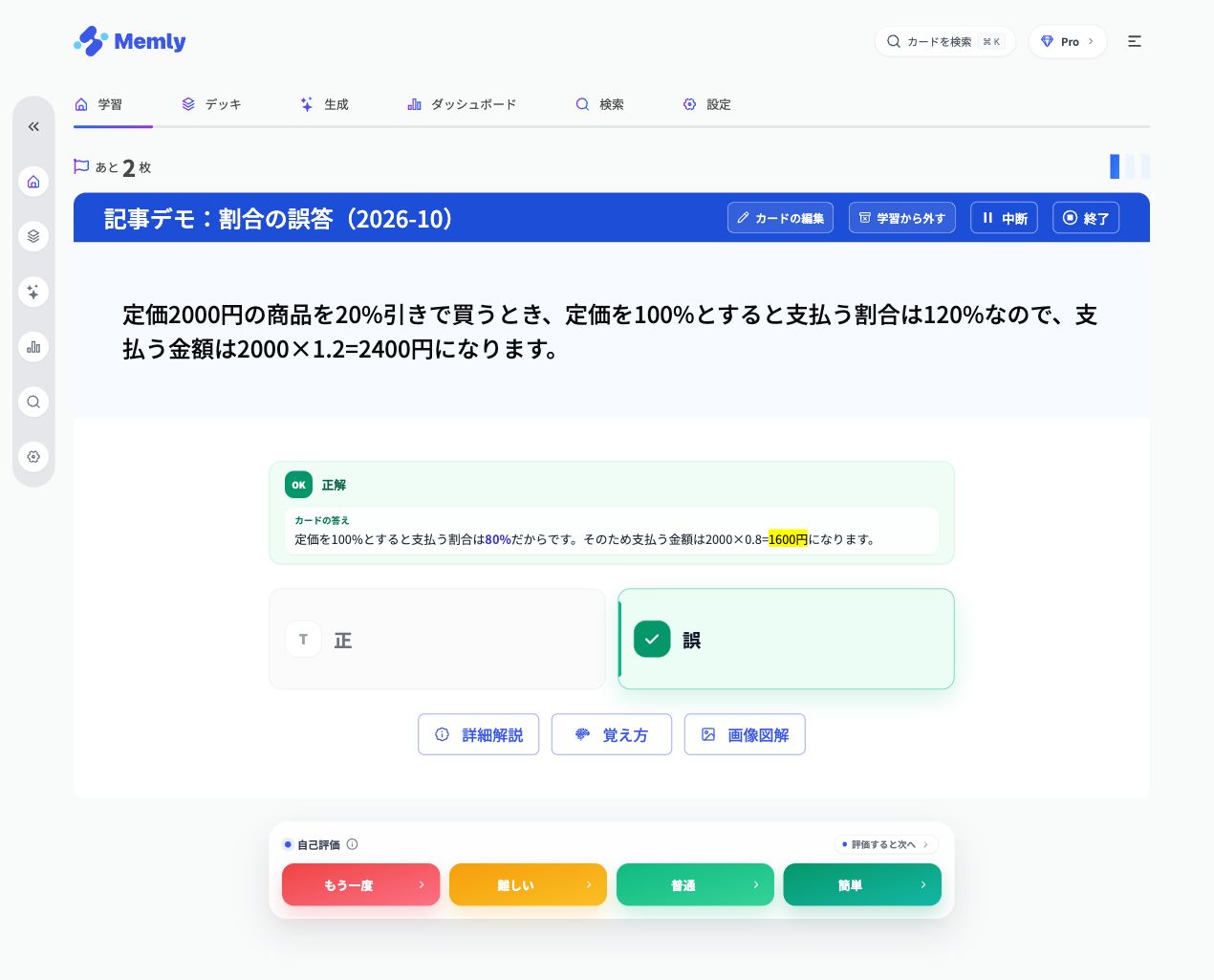The image size is (1214, 980).
Task: Switch to the 学習 tab
Action: [x=99, y=104]
